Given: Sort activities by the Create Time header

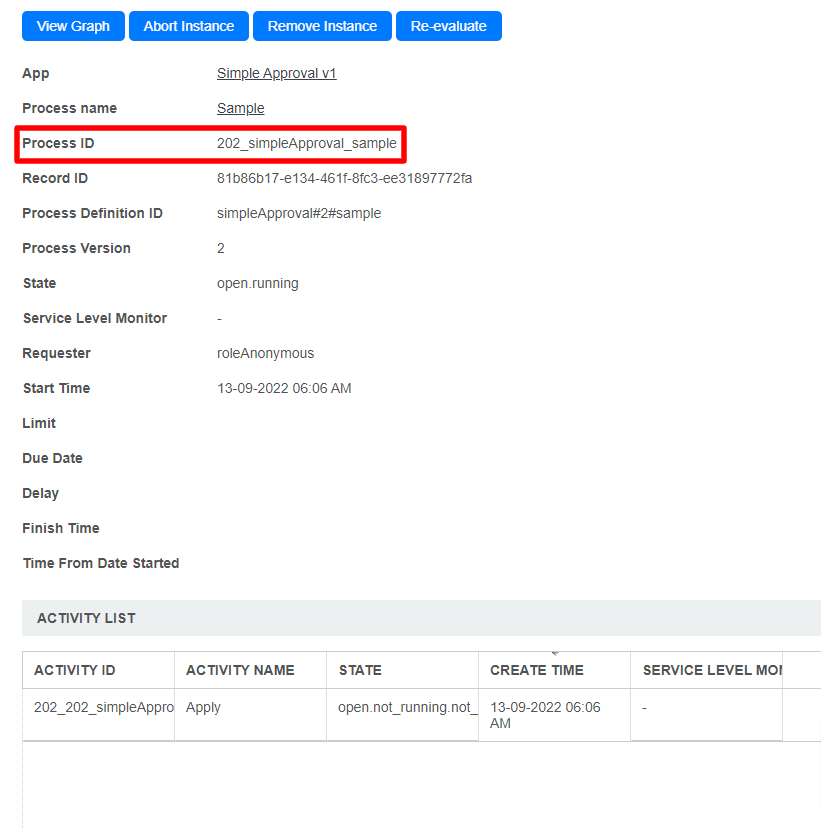Looking at the screenshot, I should coord(536,670).
